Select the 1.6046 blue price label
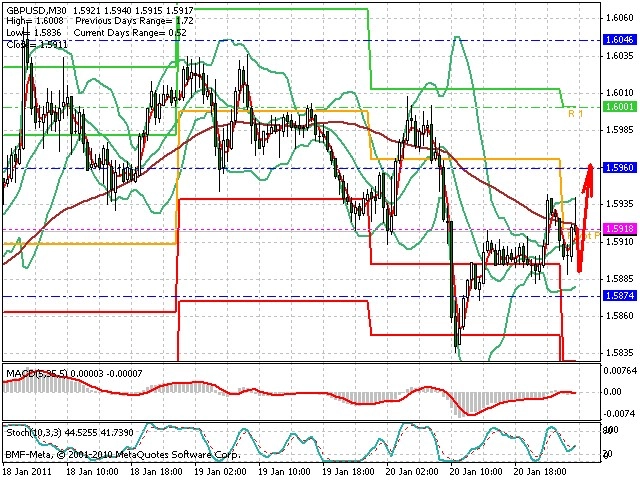This screenshot has width=640, height=480. pyautogui.click(x=620, y=40)
